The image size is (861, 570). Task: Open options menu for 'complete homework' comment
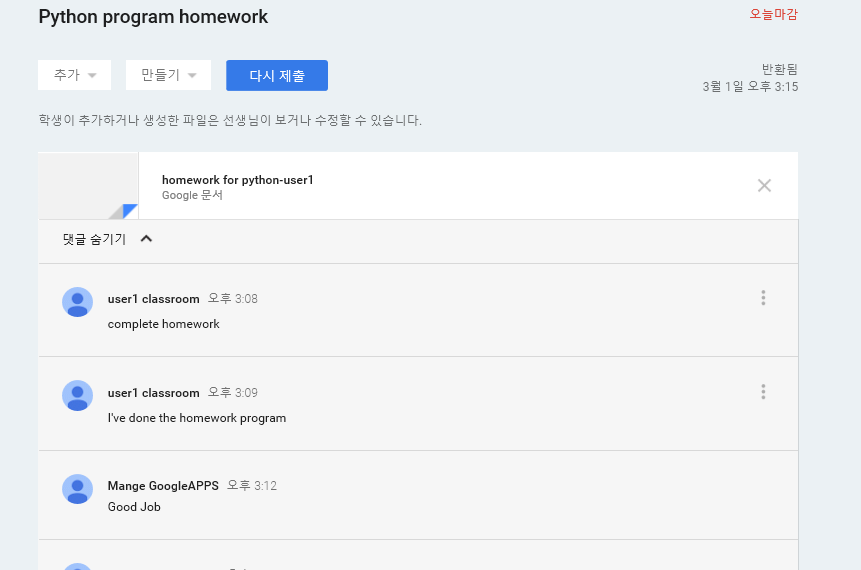click(763, 298)
